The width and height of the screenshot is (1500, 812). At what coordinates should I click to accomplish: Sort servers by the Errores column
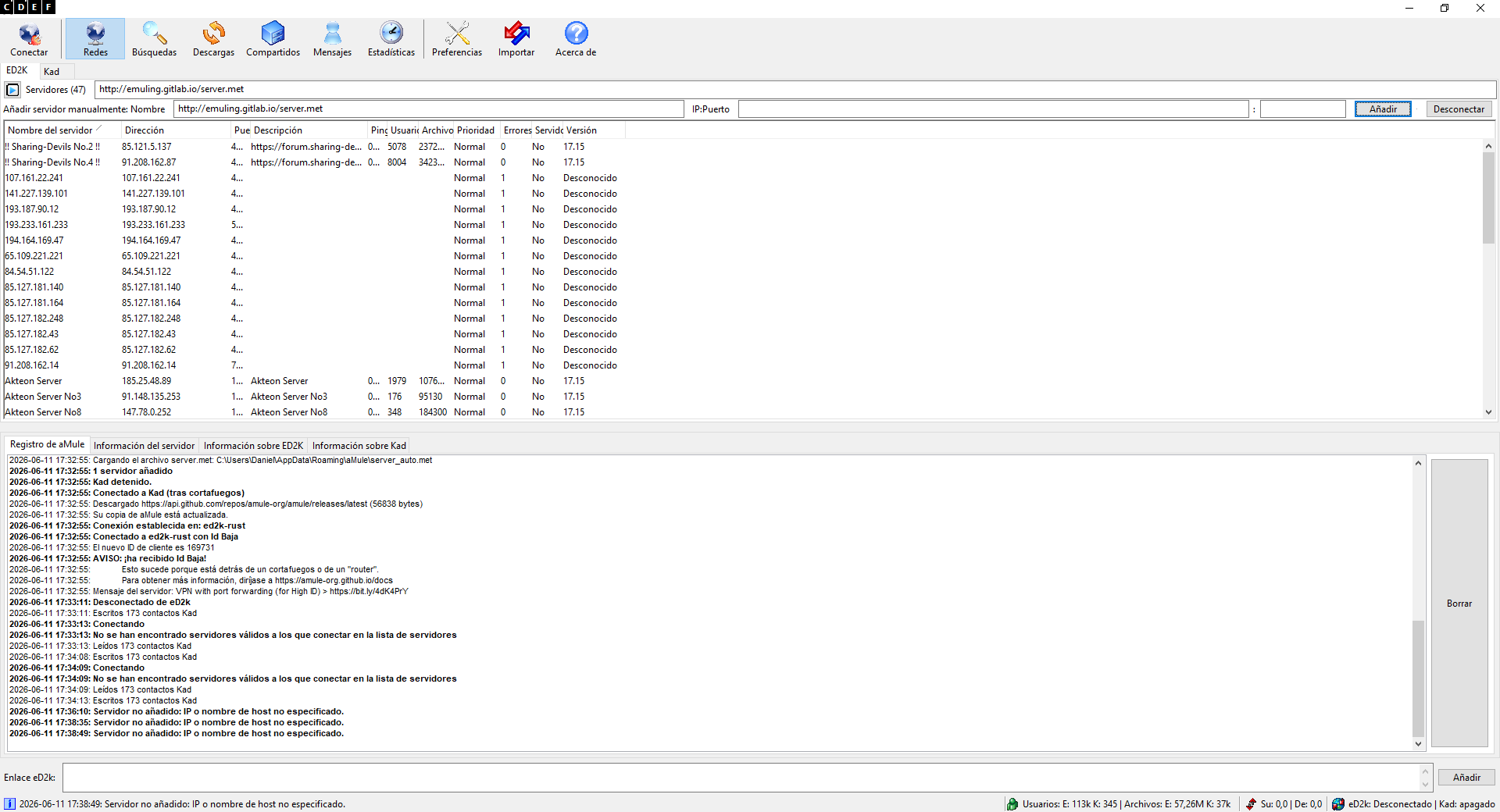(517, 130)
